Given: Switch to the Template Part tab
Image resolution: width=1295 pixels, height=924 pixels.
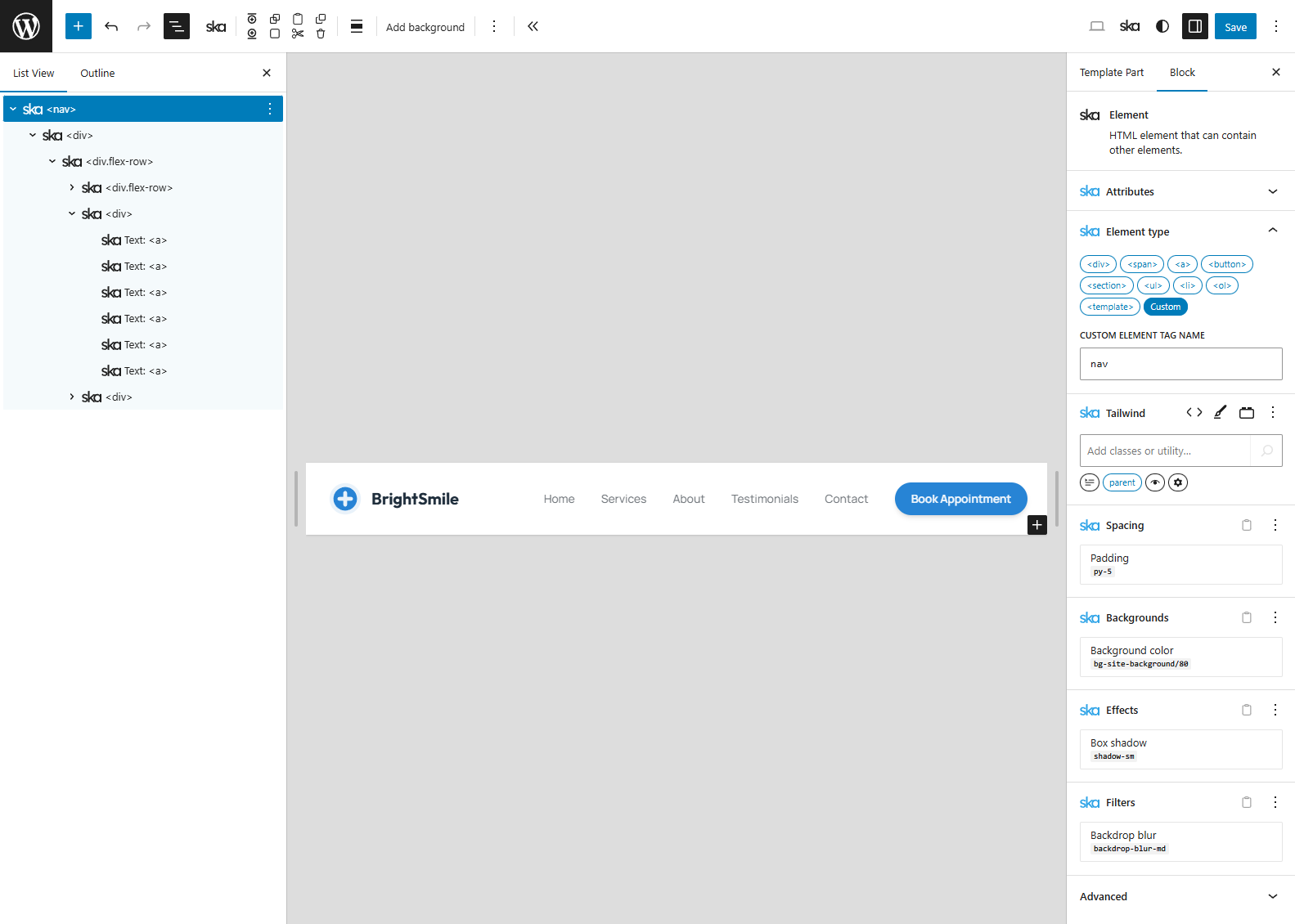Looking at the screenshot, I should tap(1112, 72).
